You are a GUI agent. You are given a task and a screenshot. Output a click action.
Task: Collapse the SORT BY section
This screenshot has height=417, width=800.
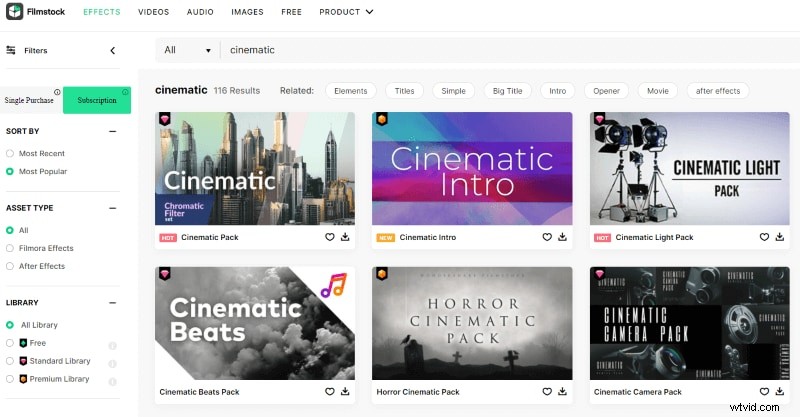point(112,131)
